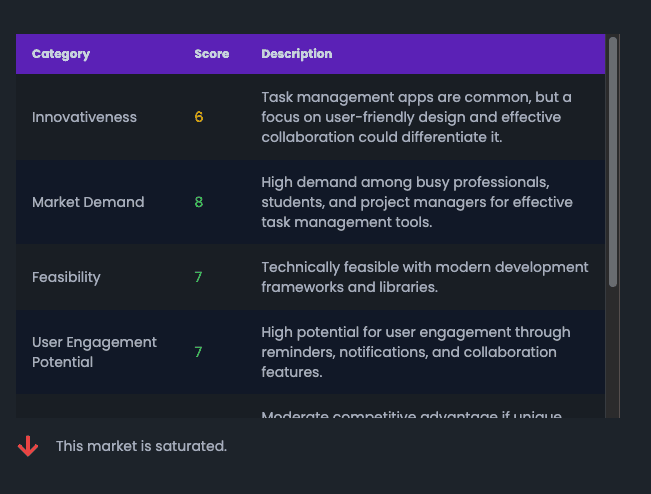The width and height of the screenshot is (651, 494).
Task: Click the Innovativeness description text
Action: [424, 117]
